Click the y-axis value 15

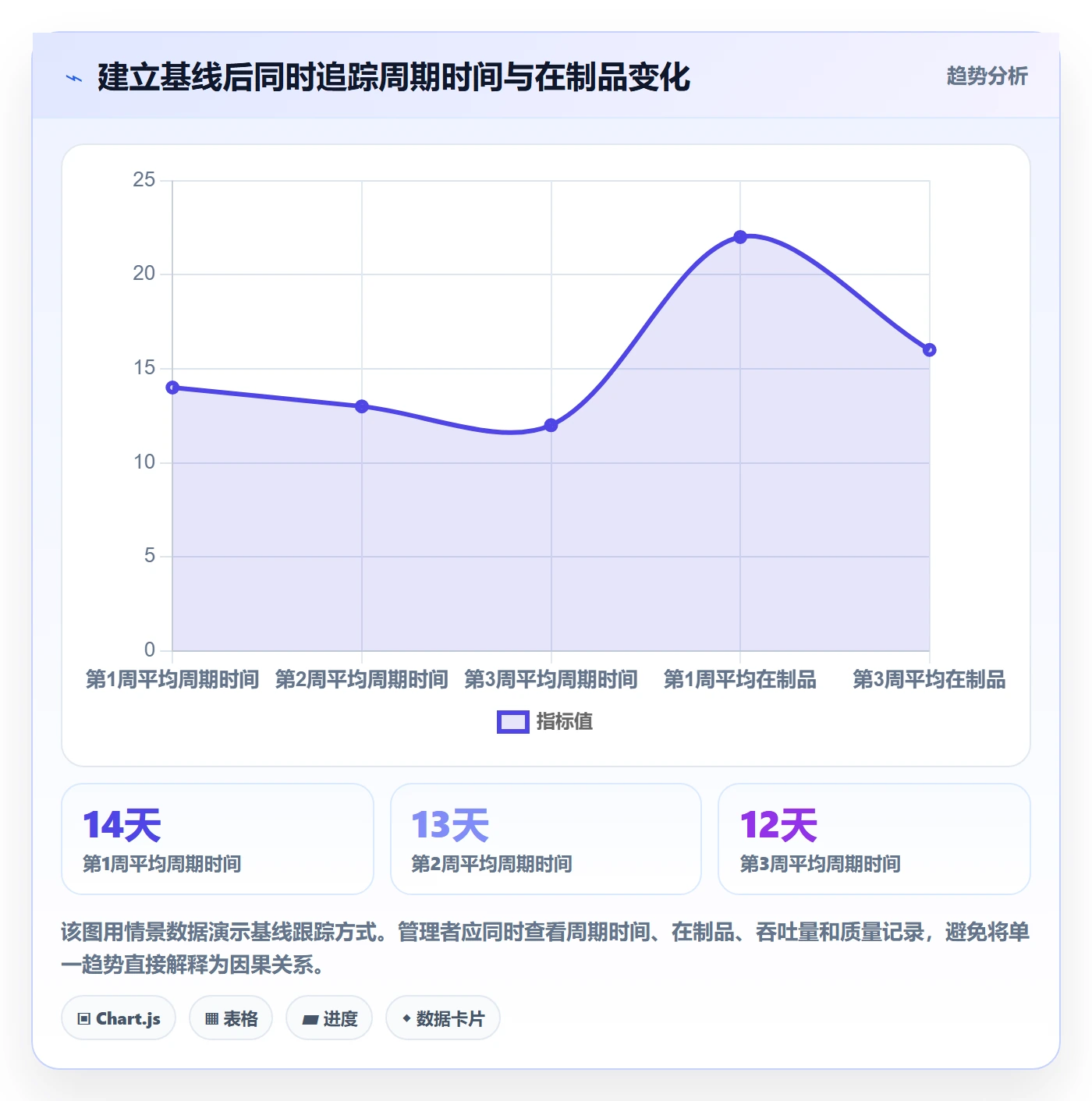point(144,368)
